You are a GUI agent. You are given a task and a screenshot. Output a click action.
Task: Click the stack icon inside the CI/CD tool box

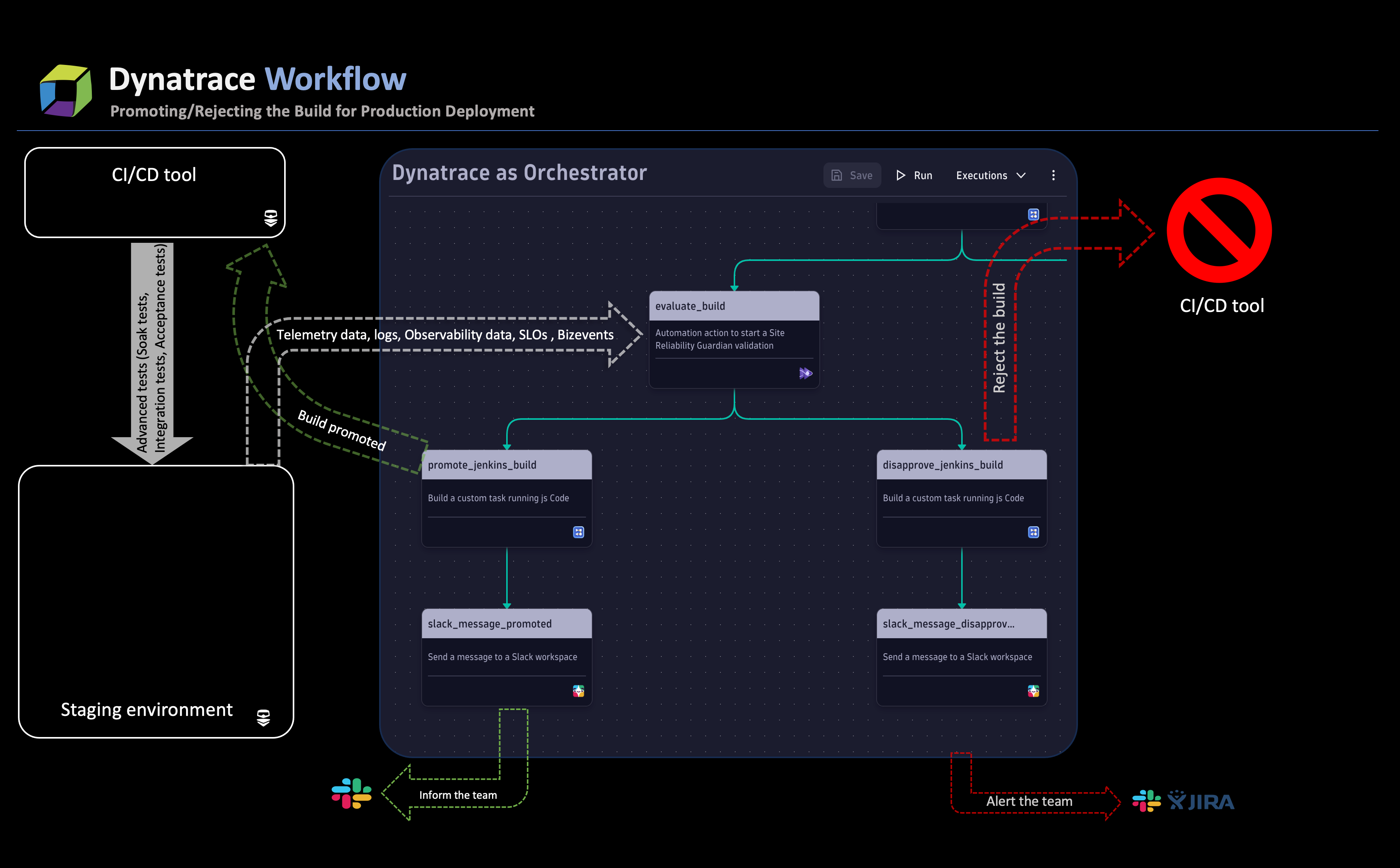pos(271,217)
